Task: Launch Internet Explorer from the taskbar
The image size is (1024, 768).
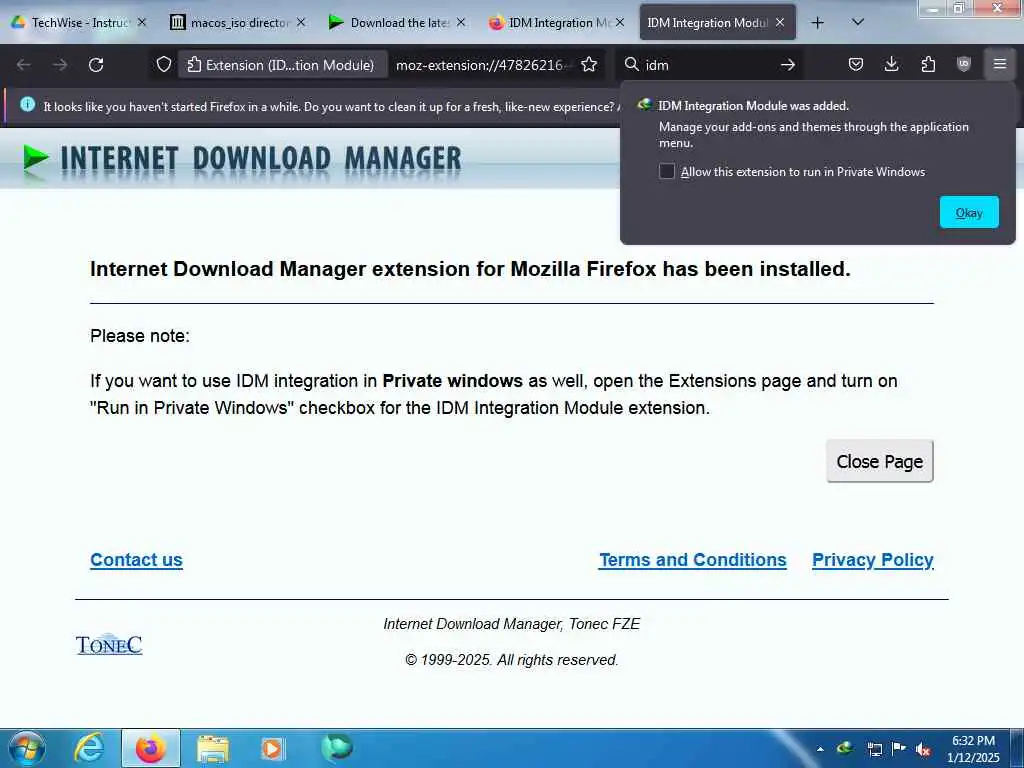Action: [x=88, y=748]
